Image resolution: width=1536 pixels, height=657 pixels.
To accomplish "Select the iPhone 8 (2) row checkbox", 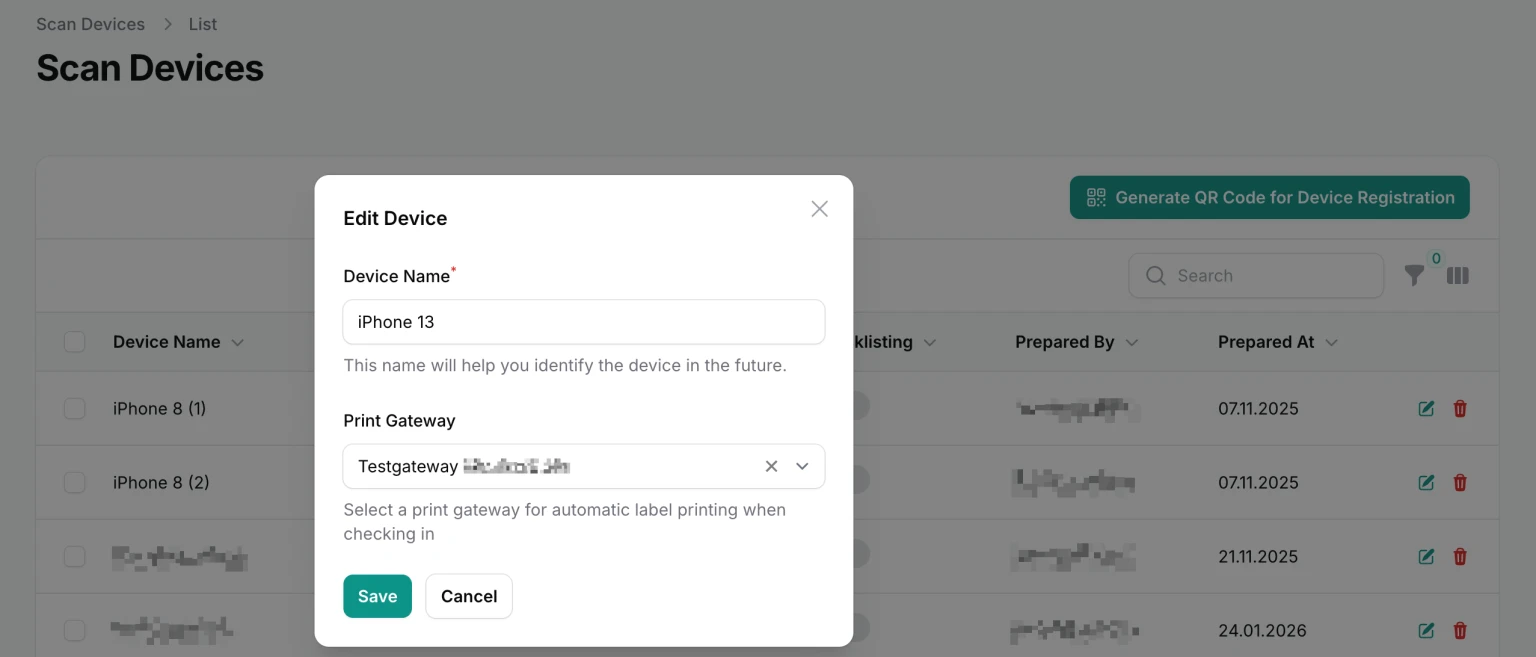I will [x=75, y=482].
